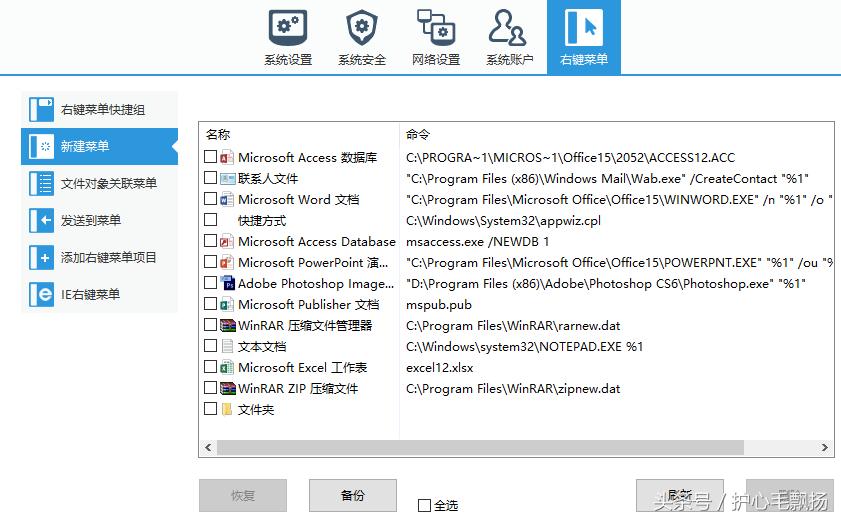This screenshot has width=841, height=519.
Task: Click the horizontal scrollbar left arrow
Action: pyautogui.click(x=208, y=447)
